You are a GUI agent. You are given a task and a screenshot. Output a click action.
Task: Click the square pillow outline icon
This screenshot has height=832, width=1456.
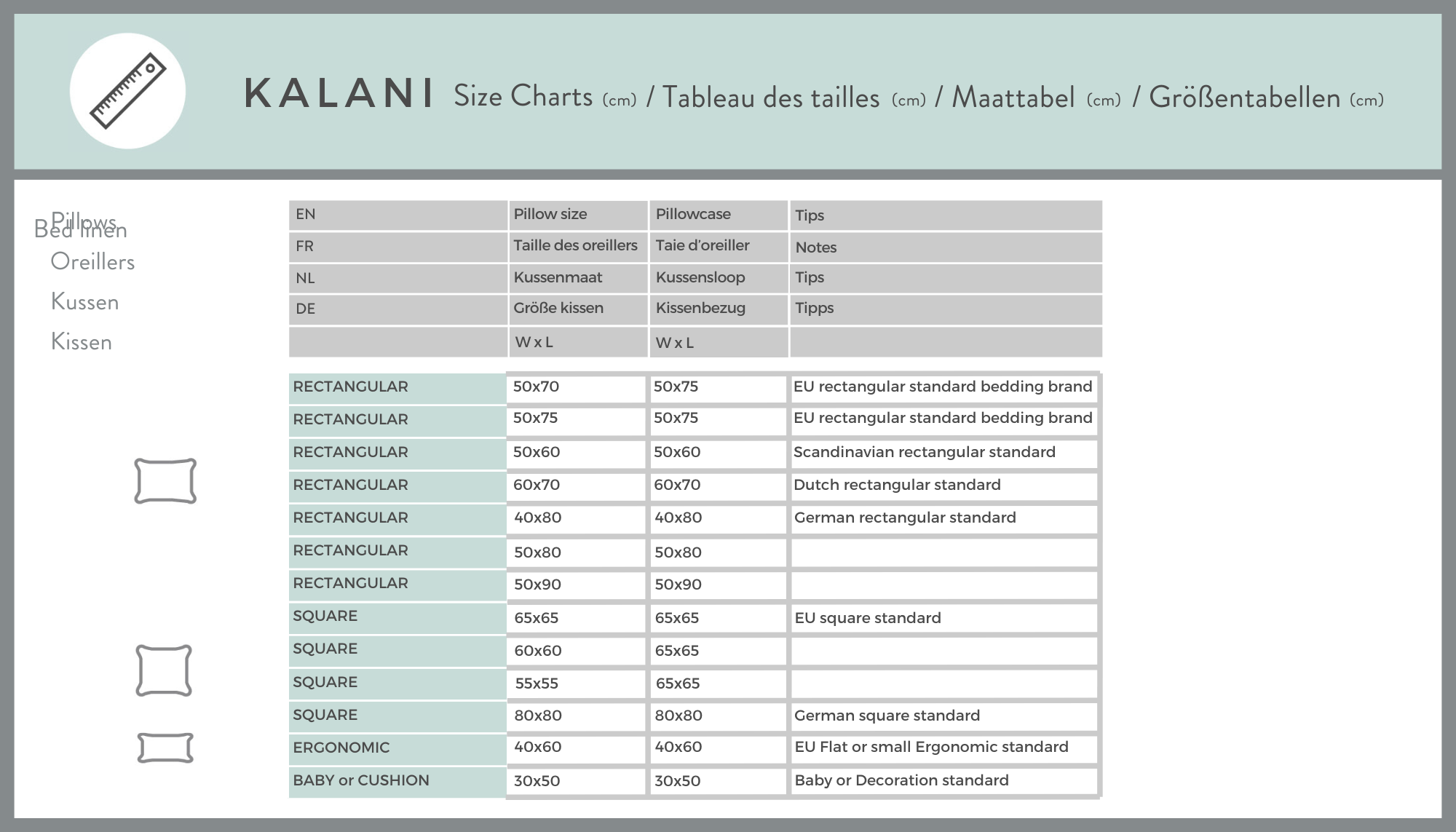point(164,670)
